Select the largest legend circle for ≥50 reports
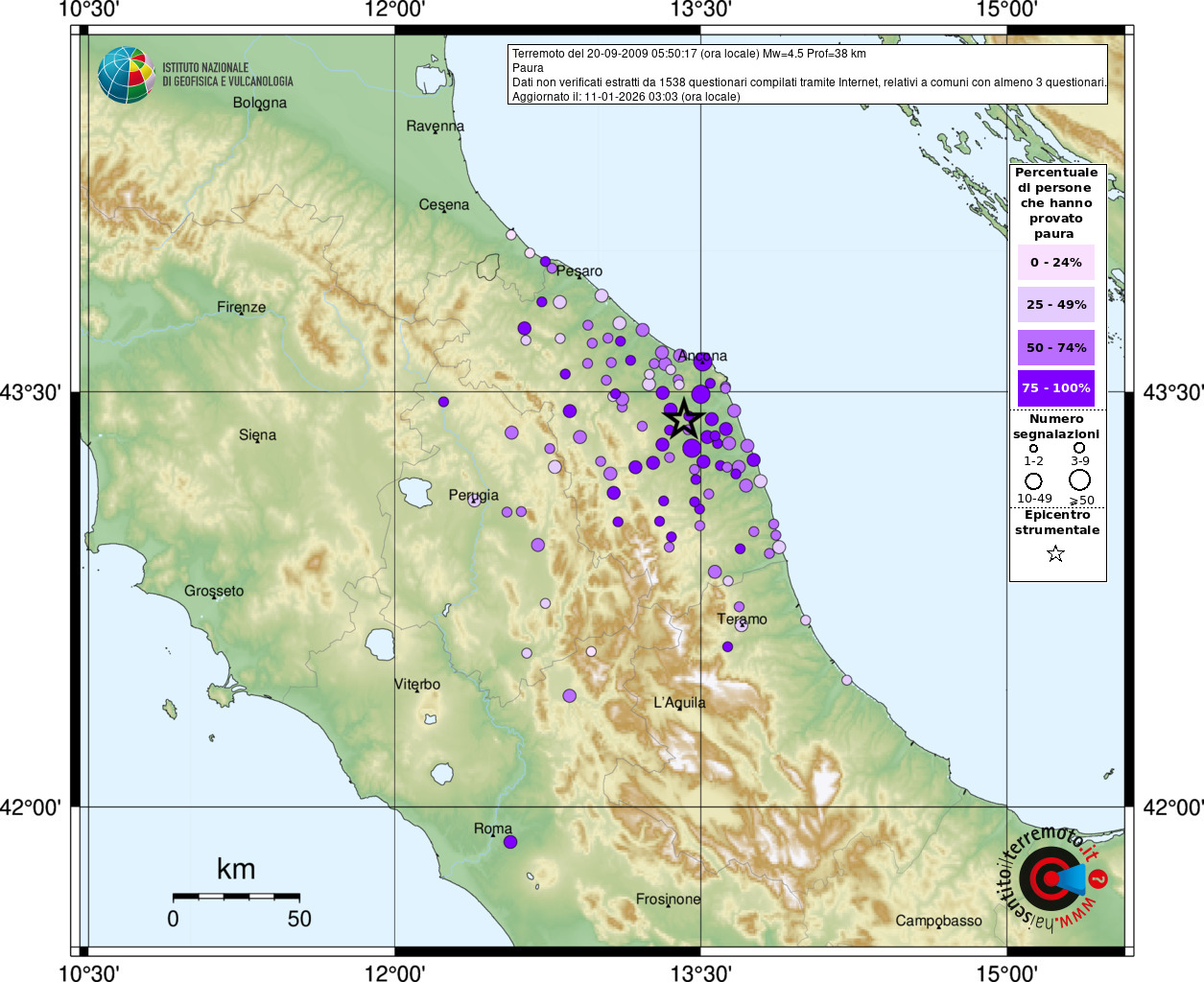Image resolution: width=1204 pixels, height=982 pixels. tap(1080, 479)
